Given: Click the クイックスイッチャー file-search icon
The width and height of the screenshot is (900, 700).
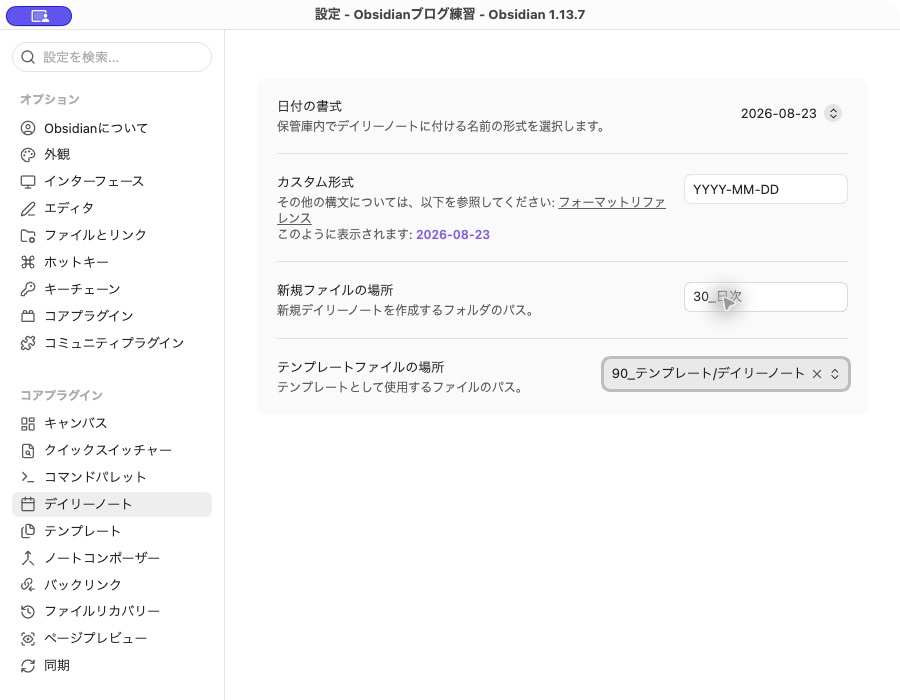Looking at the screenshot, I should [28, 450].
